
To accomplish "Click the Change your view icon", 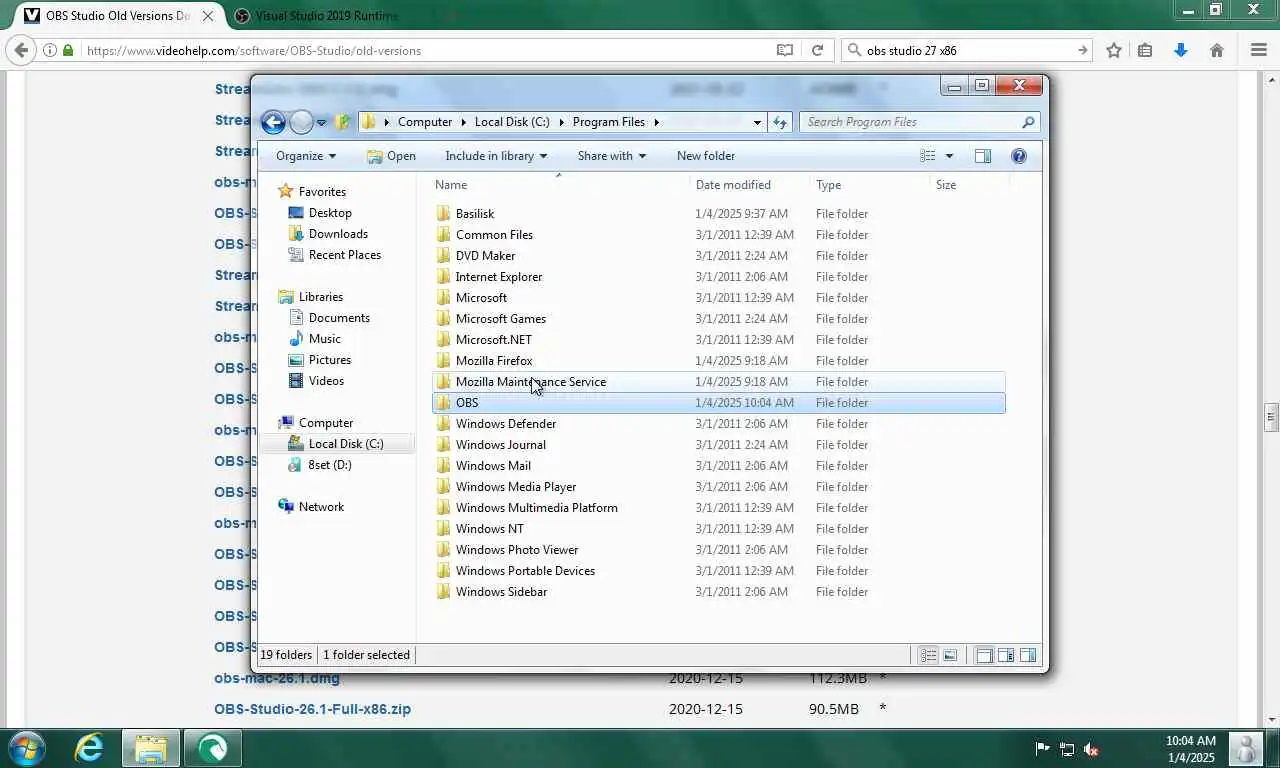I will click(x=928, y=156).
